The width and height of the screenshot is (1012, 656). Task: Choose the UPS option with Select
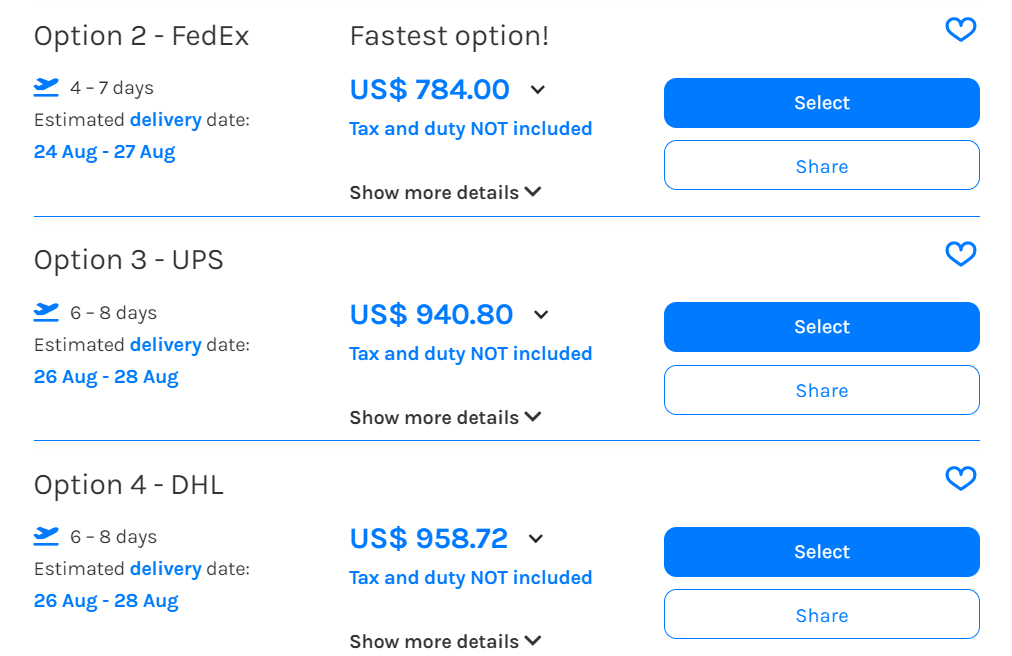(822, 327)
